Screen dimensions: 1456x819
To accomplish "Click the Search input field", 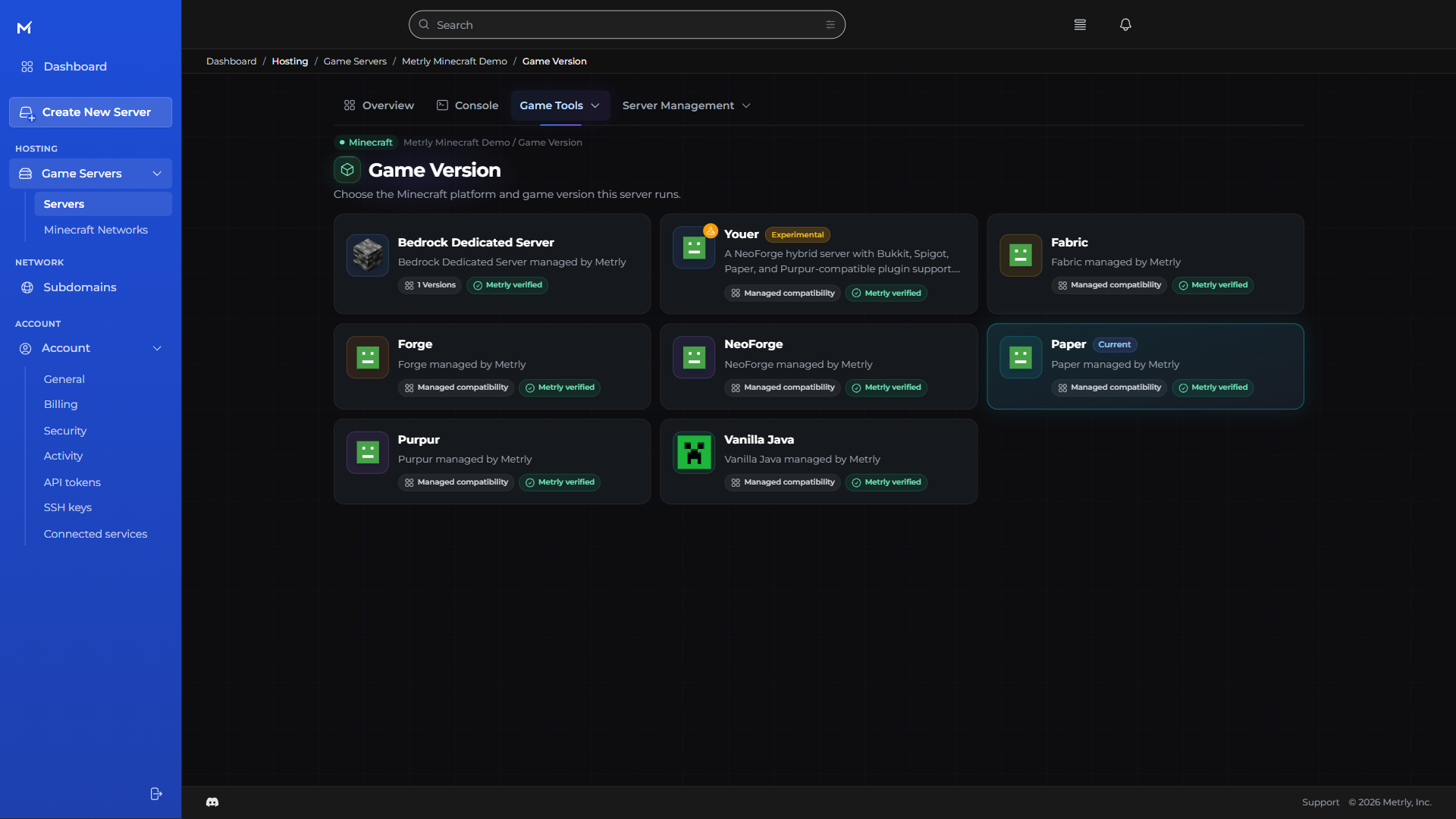I will click(x=627, y=24).
